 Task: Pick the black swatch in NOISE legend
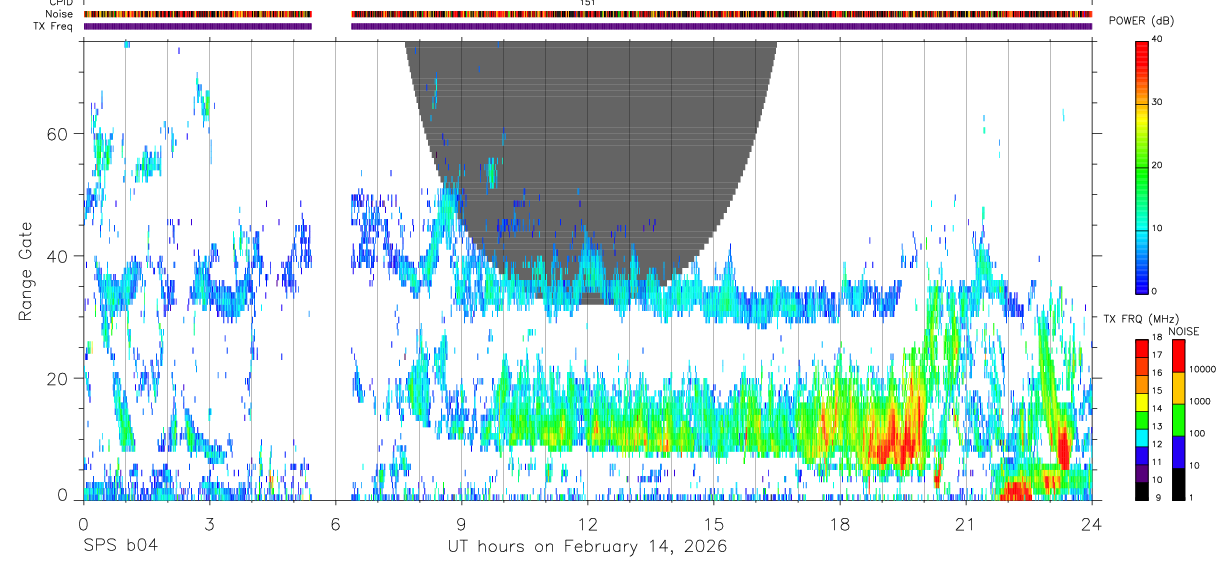[1178, 483]
